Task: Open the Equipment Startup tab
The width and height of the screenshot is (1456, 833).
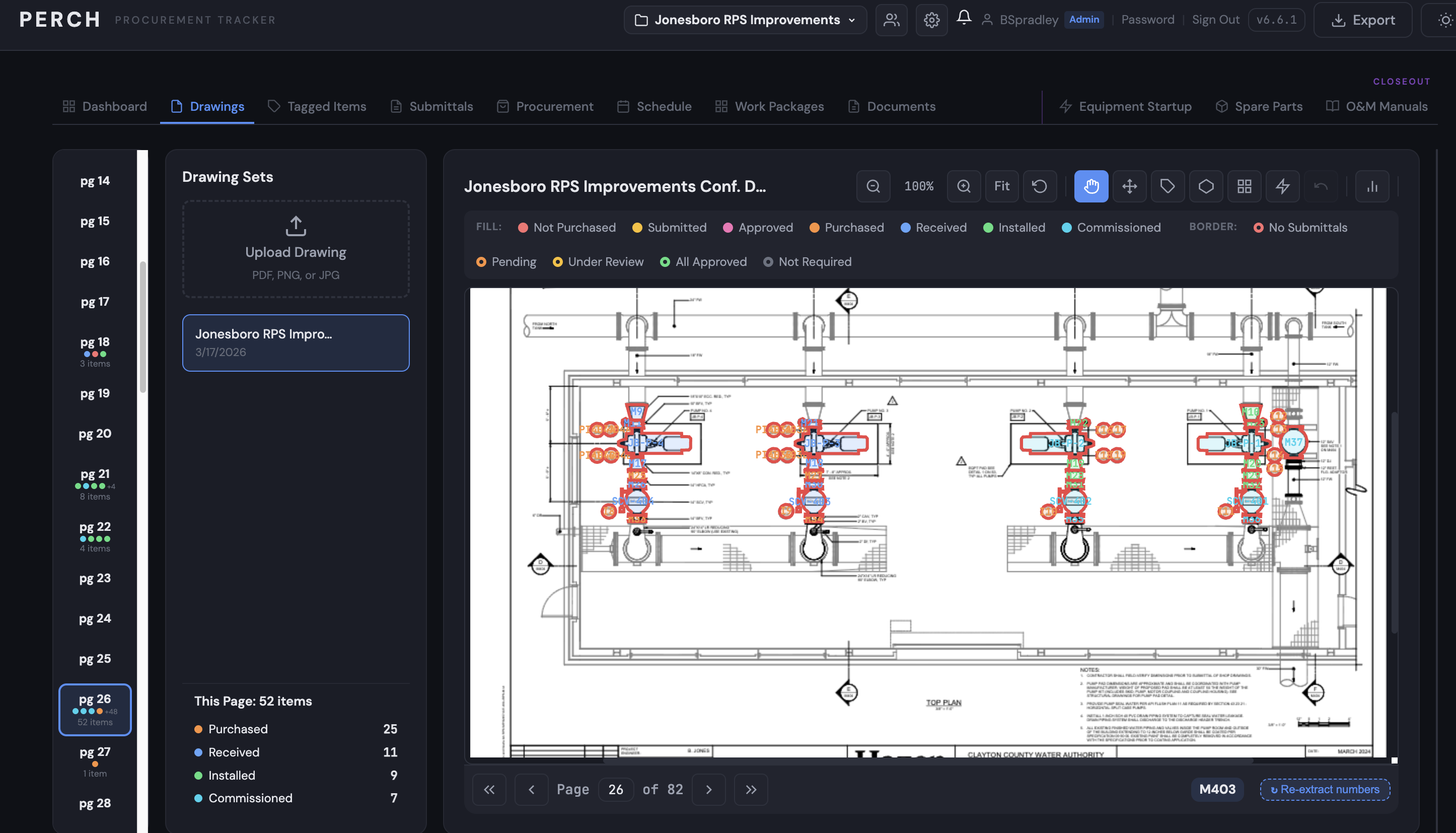Action: (1125, 106)
